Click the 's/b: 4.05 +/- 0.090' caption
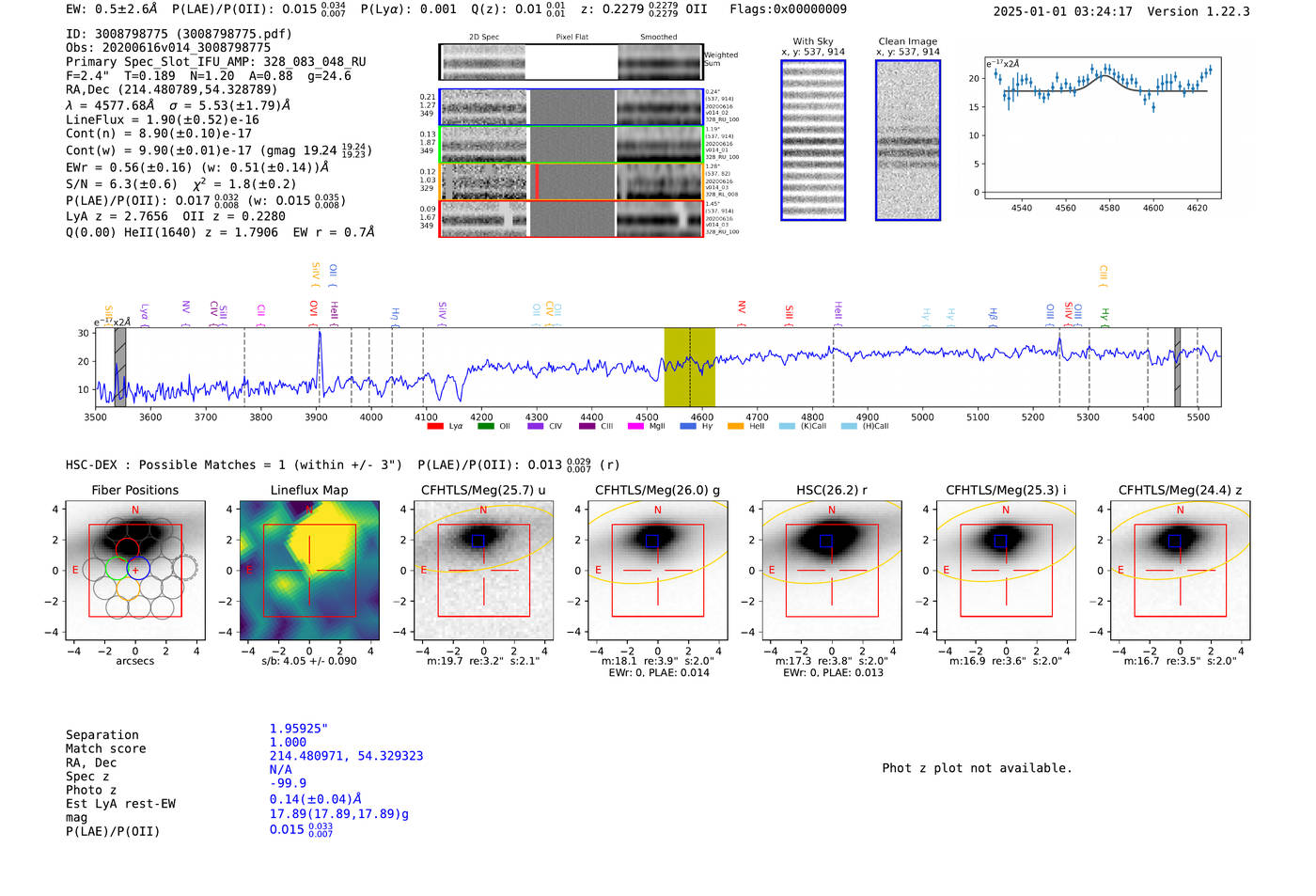1316x896 pixels. coord(309,661)
